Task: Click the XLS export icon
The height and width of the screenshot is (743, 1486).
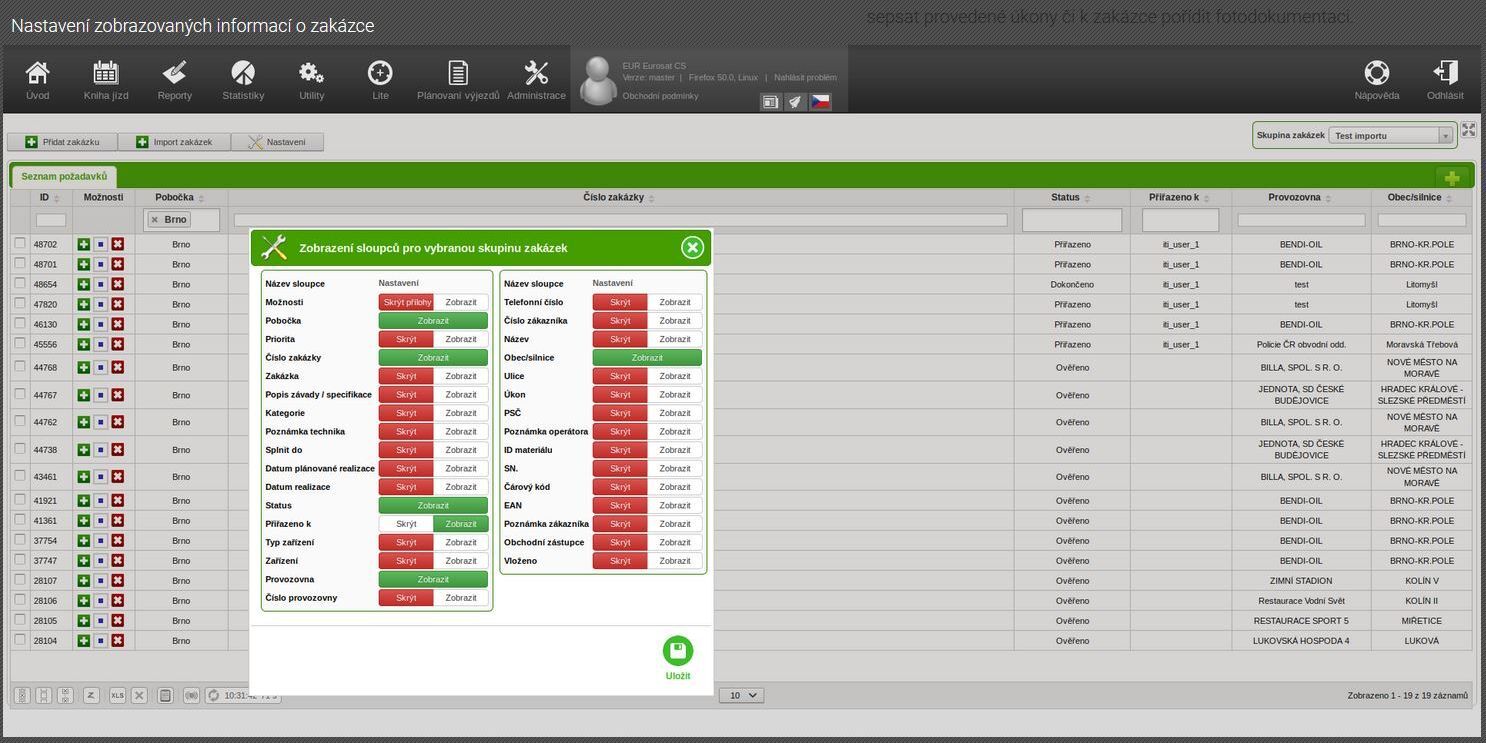Action: [117, 695]
